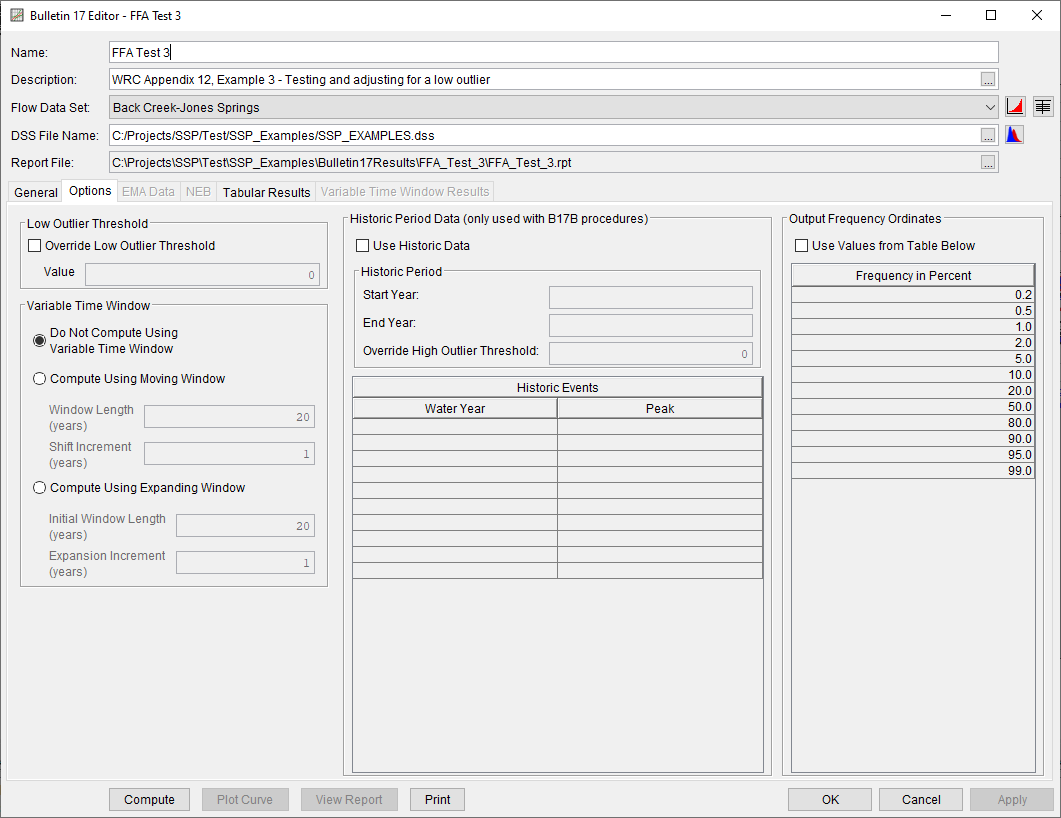Click the Historic Period Start Year field
Screen dimensions: 1061x818
tap(650, 297)
